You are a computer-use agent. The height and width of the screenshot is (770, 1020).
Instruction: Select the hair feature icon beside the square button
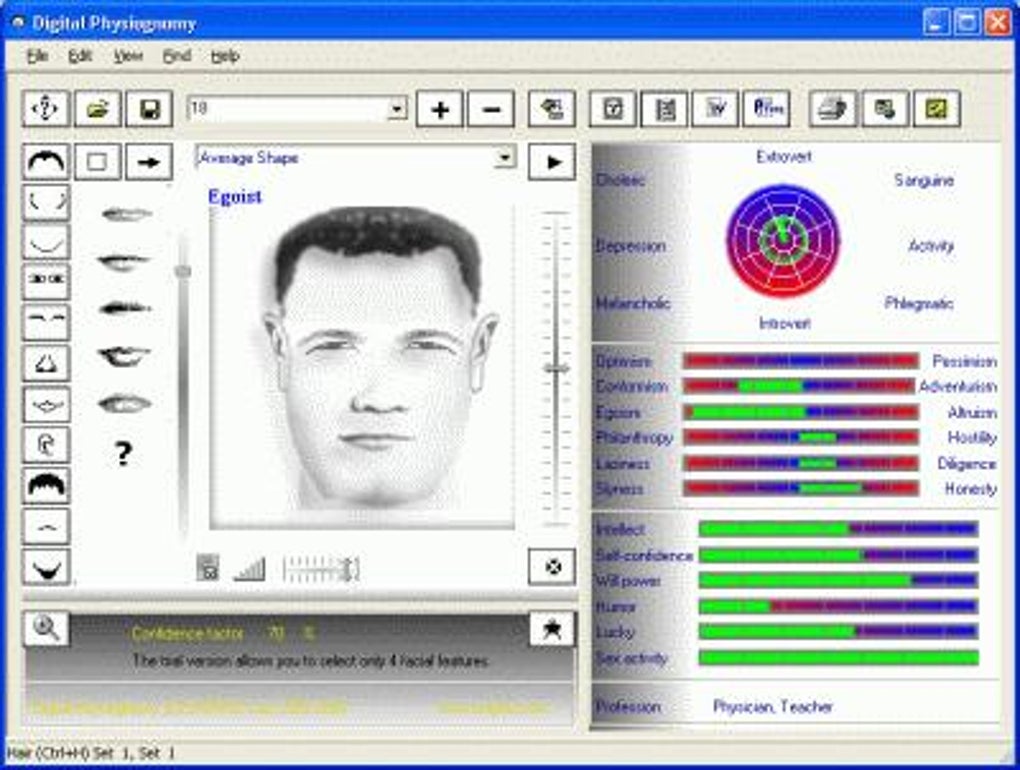pyautogui.click(x=46, y=161)
